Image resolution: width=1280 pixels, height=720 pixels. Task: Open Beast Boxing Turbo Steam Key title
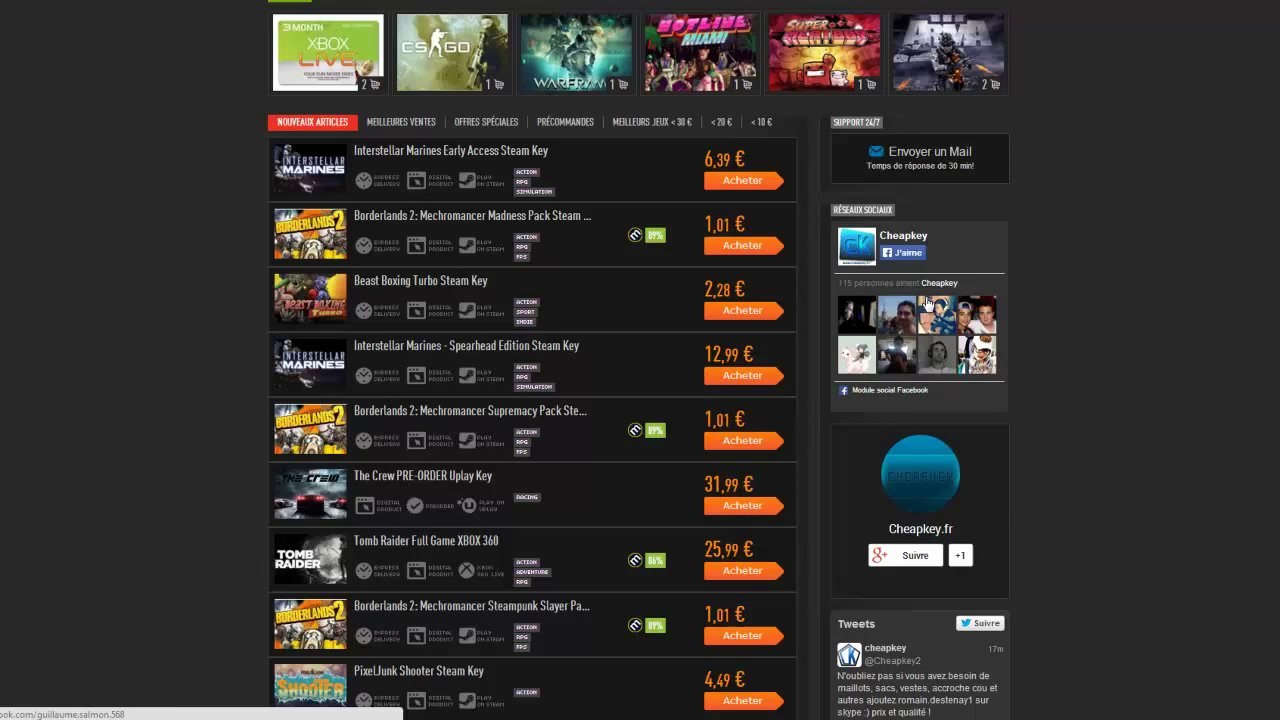coord(421,281)
